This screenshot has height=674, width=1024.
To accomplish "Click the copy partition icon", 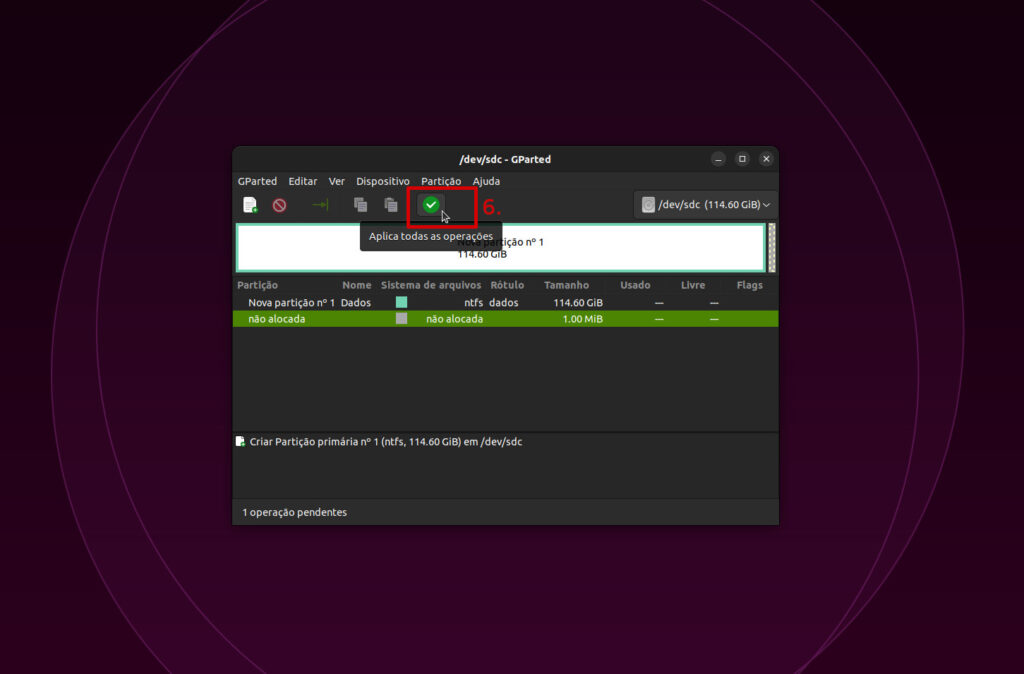I will (x=360, y=205).
